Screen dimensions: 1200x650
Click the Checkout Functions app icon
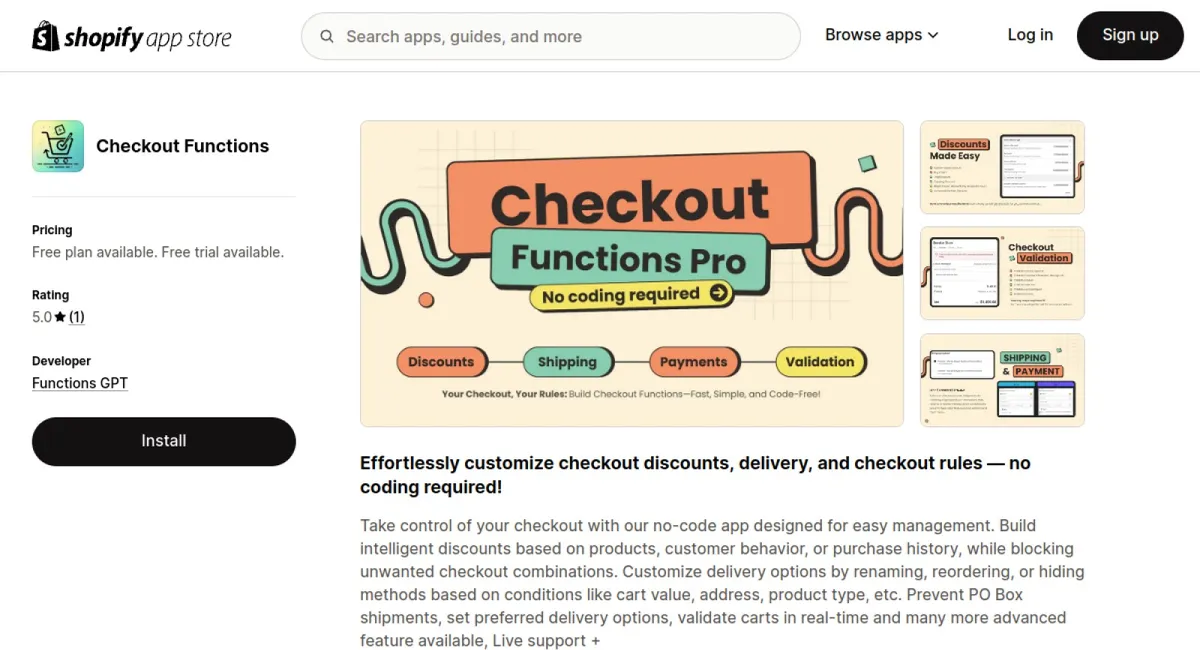[58, 146]
